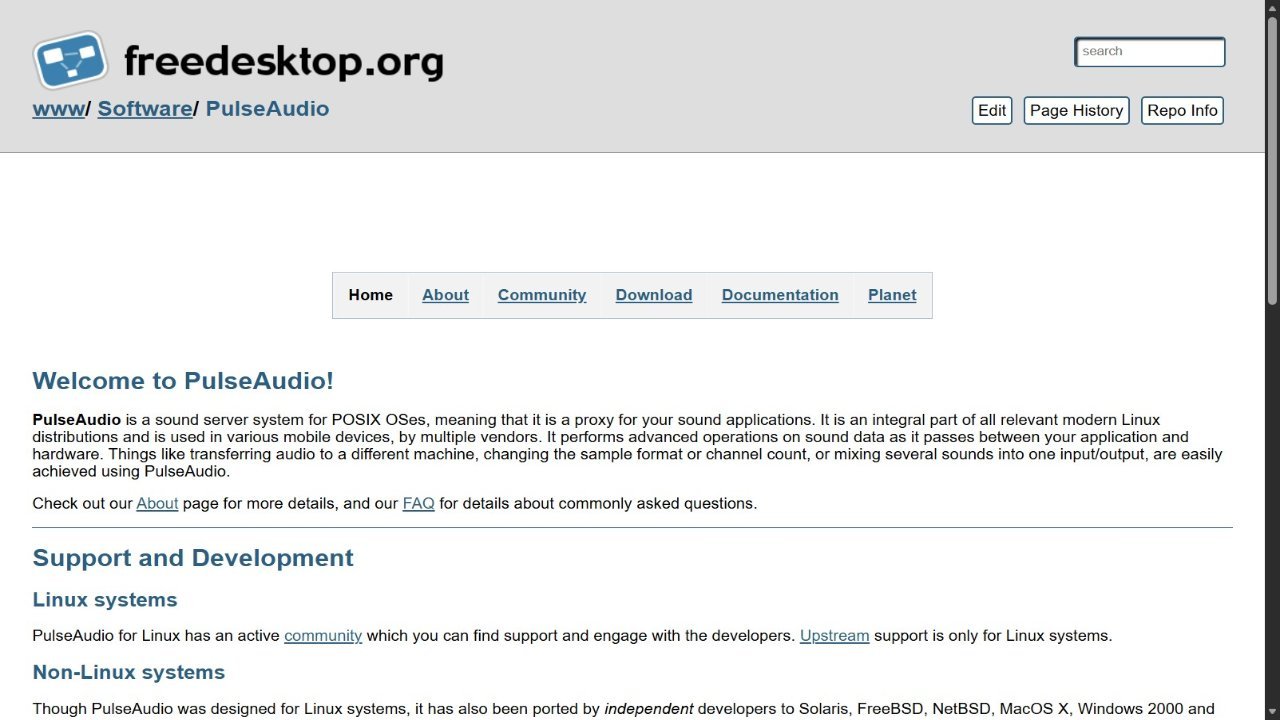The image size is (1280, 720).
Task: Click the 'Support and Development' heading
Action: pos(193,558)
